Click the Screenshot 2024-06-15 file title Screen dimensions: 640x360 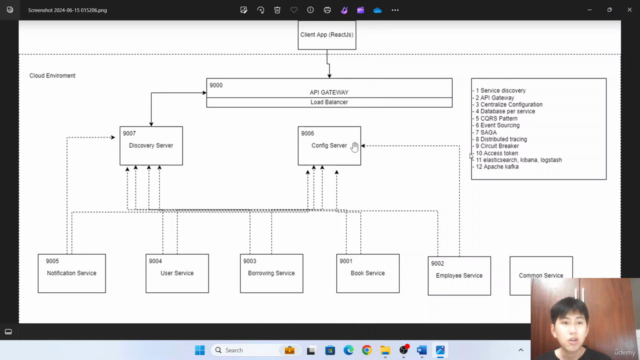coord(67,10)
